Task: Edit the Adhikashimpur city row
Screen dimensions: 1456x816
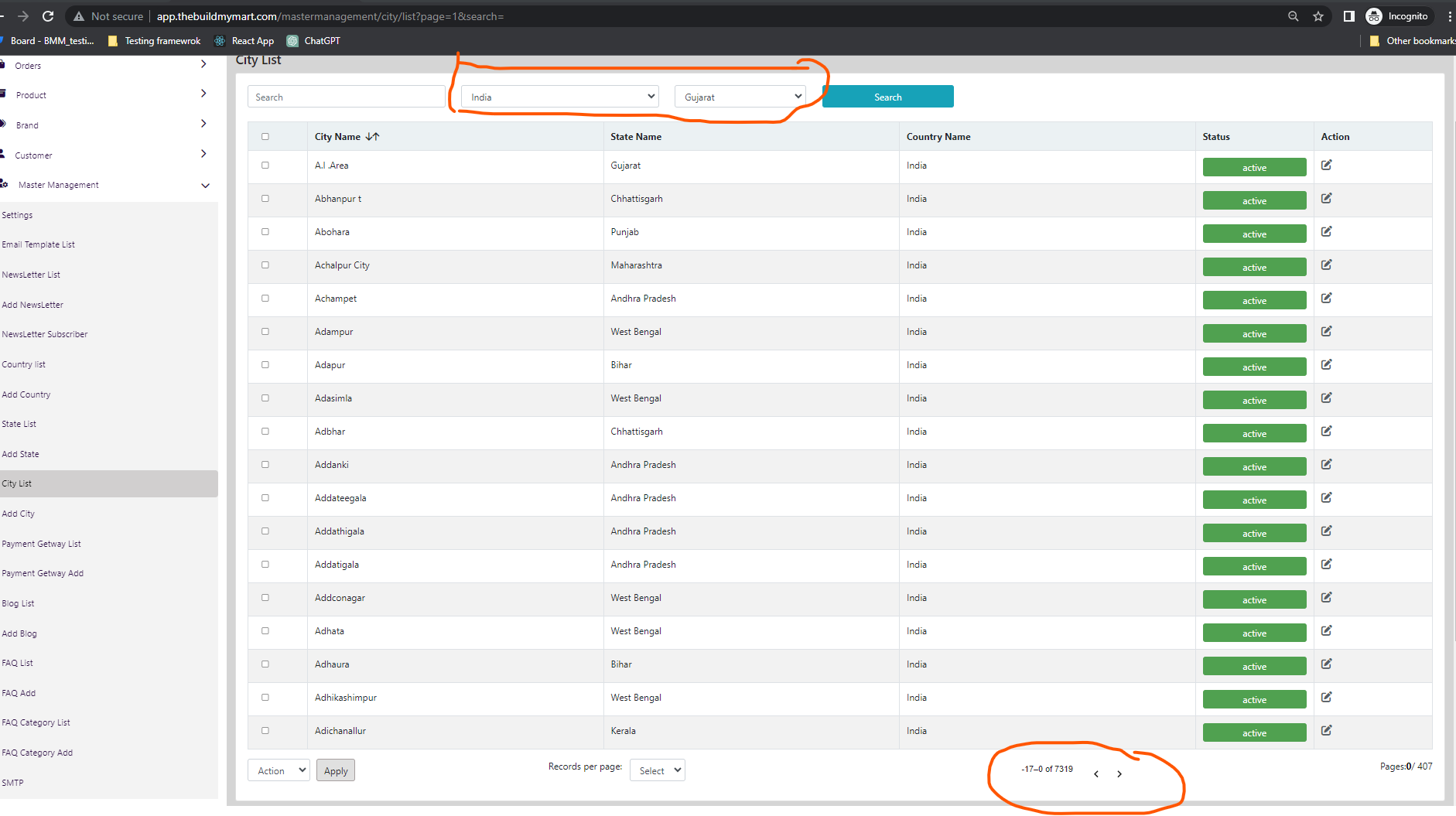Action: (1326, 697)
